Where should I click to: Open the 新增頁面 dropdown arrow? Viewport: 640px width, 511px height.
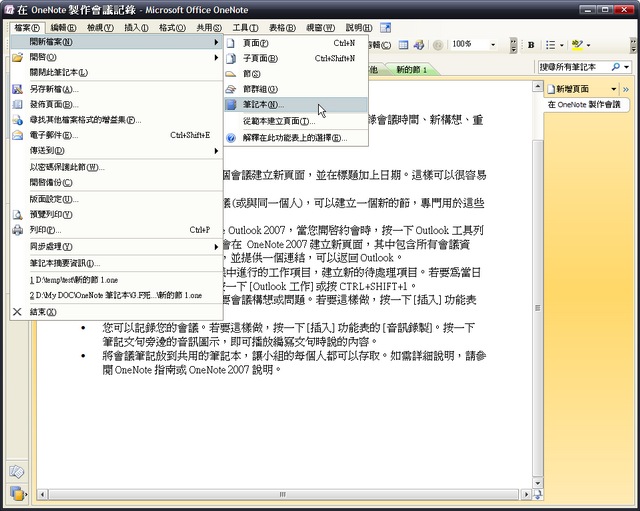point(613,89)
